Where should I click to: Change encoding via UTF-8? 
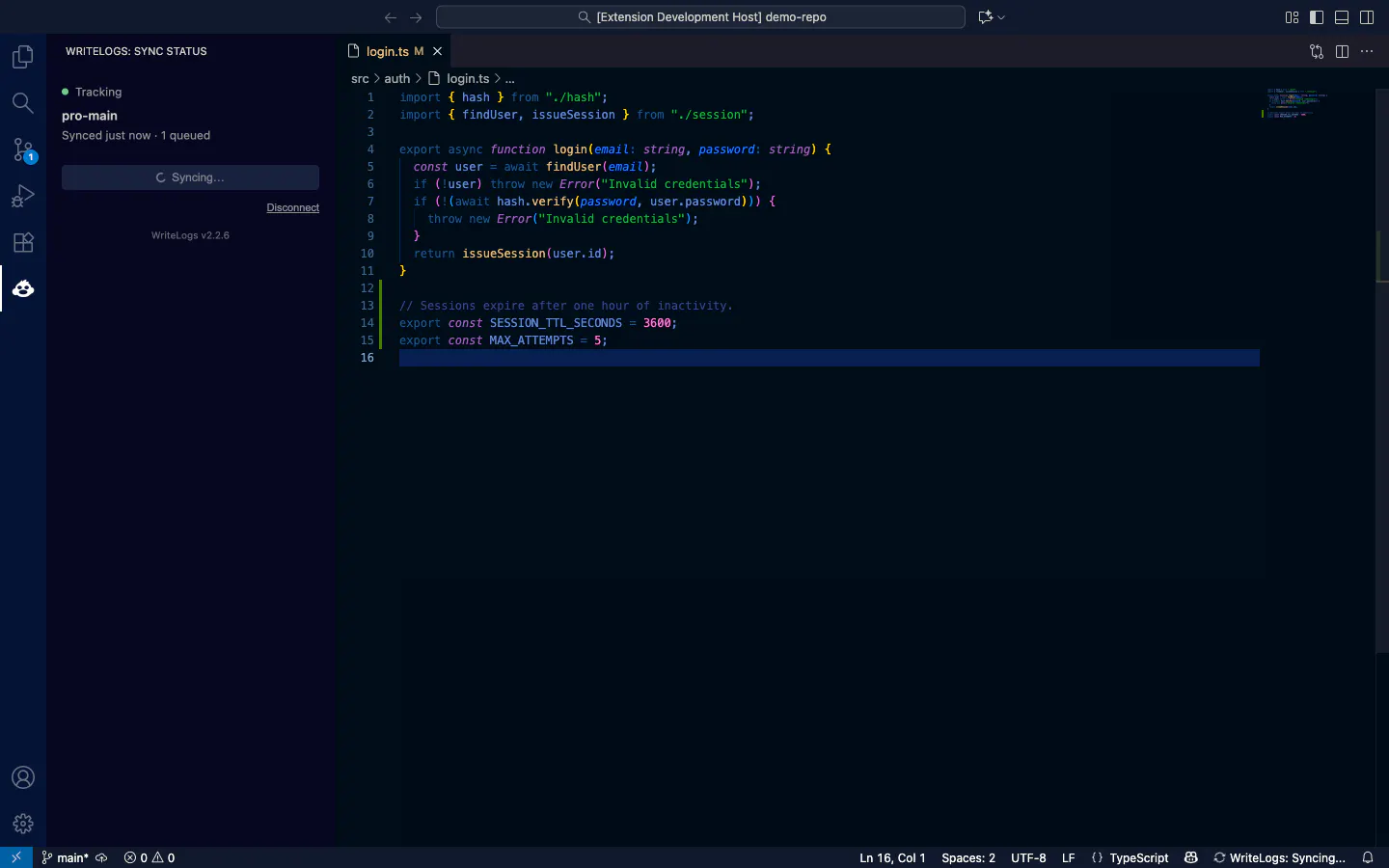[x=1028, y=857]
